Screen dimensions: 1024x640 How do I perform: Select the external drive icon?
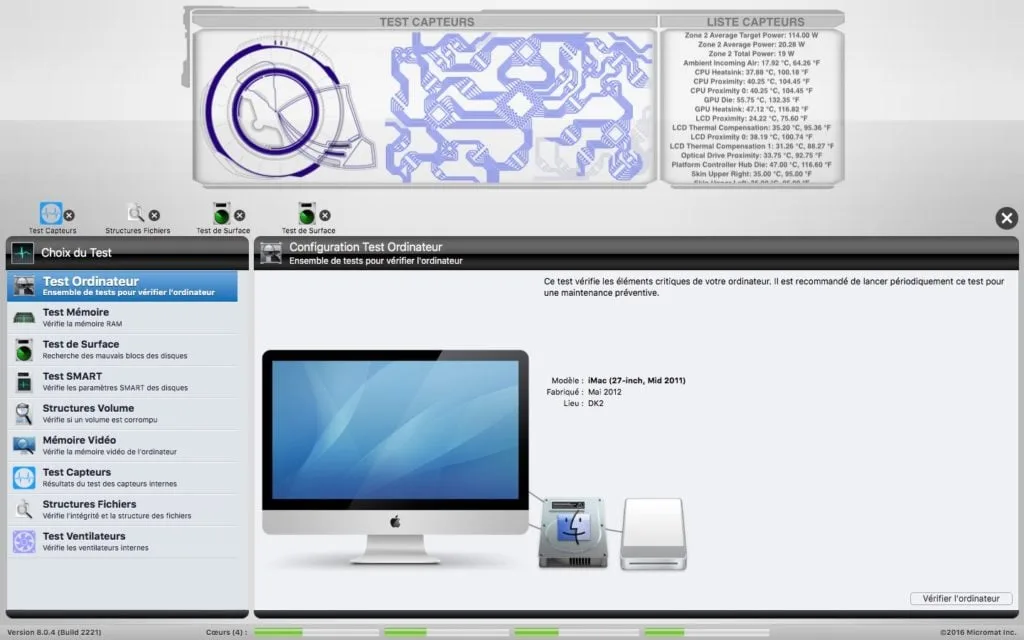point(655,535)
